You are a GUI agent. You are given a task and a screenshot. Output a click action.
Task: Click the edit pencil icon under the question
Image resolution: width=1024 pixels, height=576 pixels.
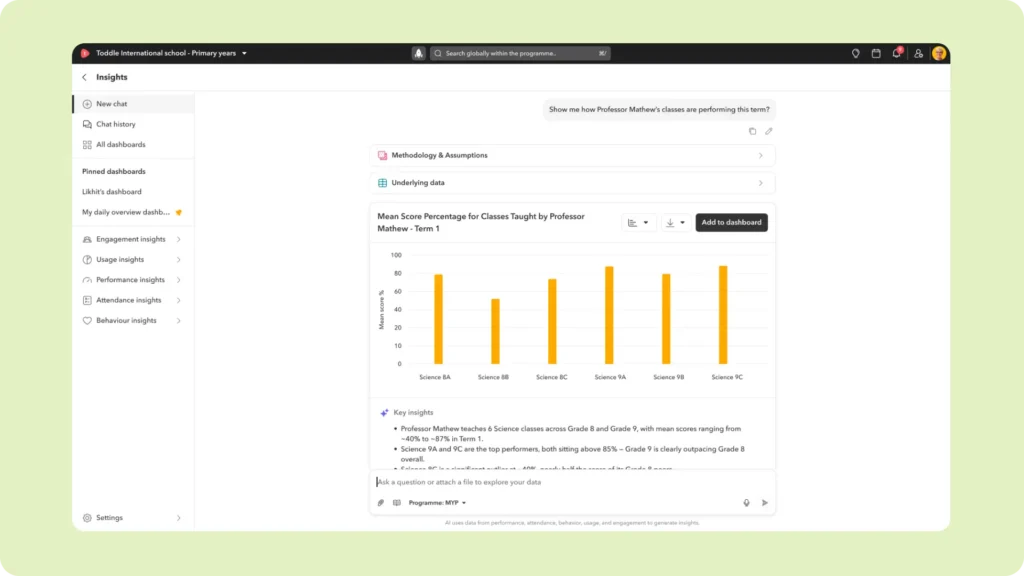point(769,131)
